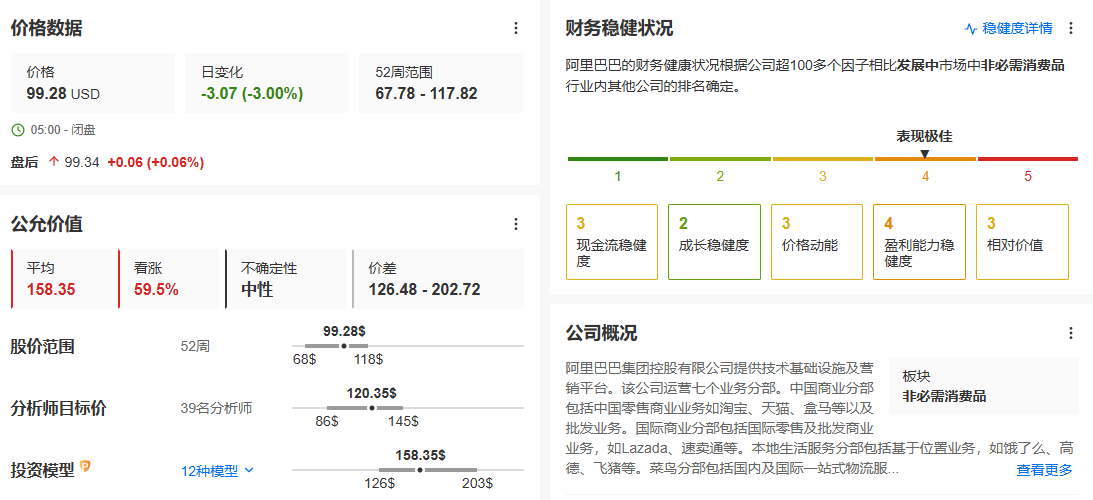Expand the 12种模型 dropdown
Viewport: 1093px width, 500px height.
tap(218, 470)
